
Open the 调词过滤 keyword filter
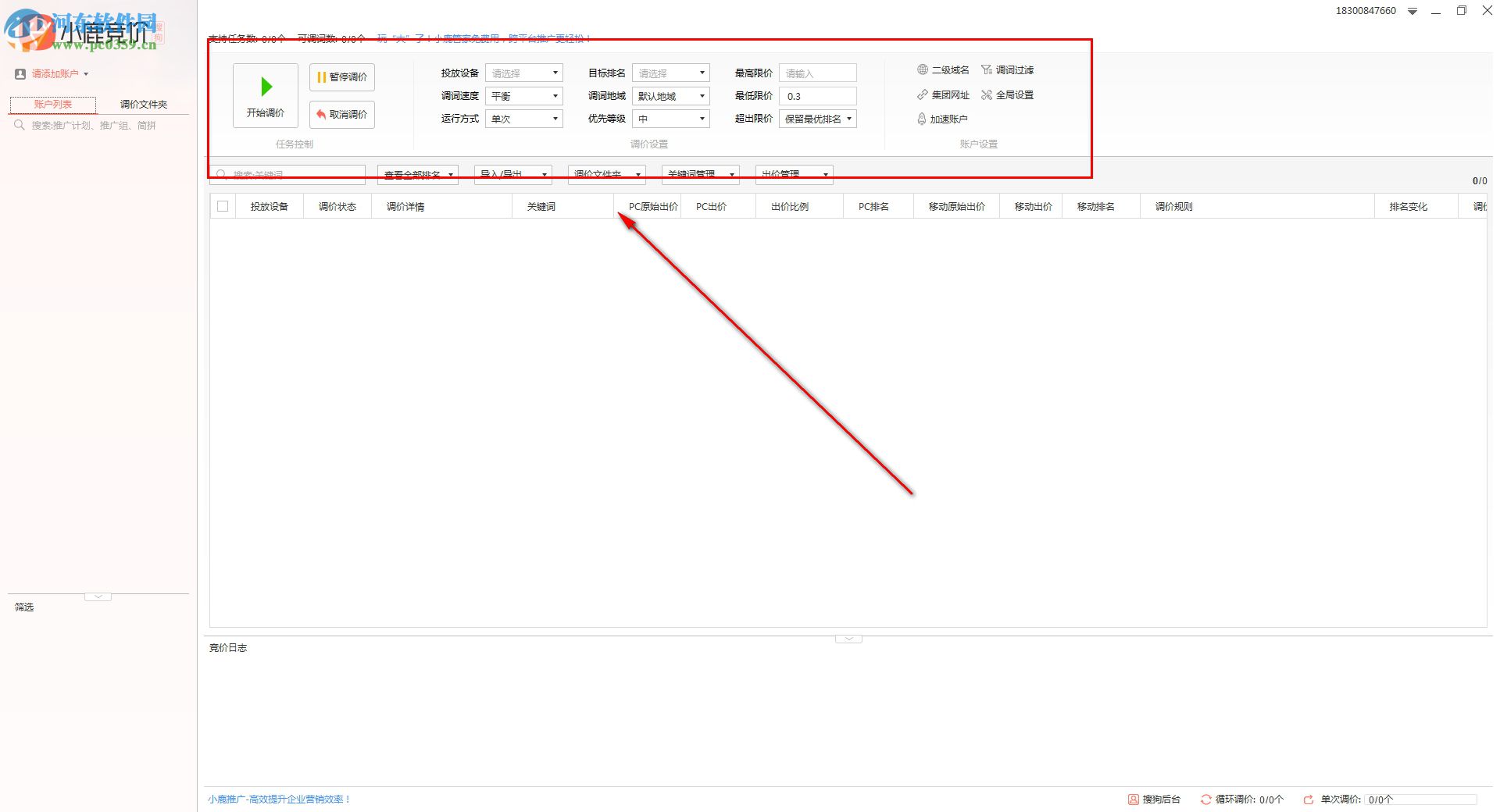pos(1008,70)
